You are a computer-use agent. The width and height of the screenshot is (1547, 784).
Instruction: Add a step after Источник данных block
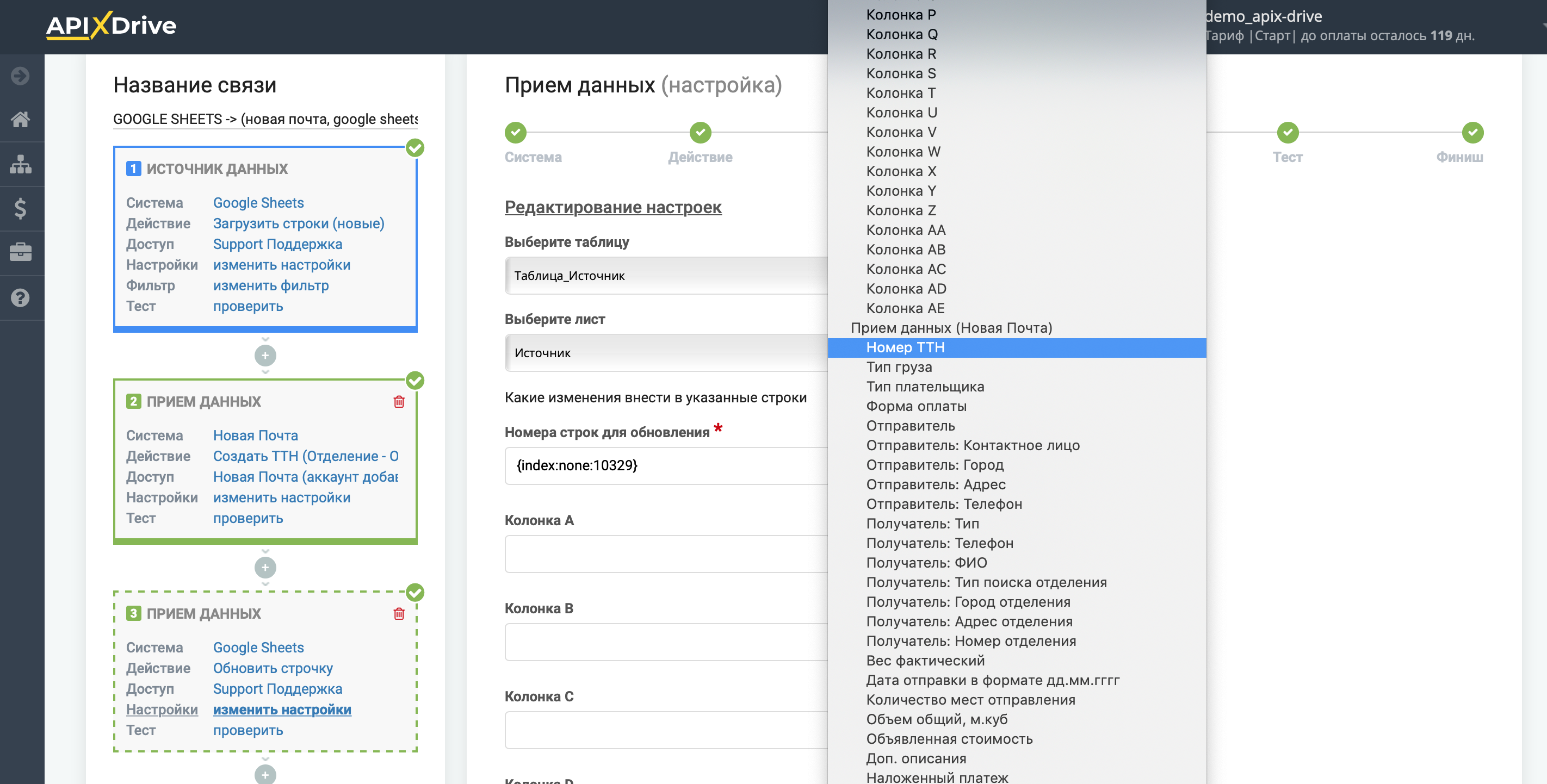(x=265, y=356)
